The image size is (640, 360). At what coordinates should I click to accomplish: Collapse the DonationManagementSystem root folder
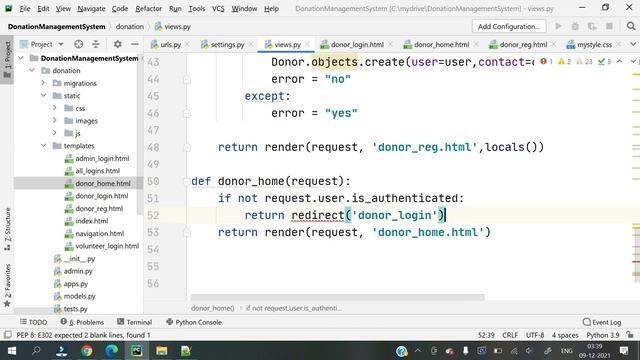click(21, 58)
